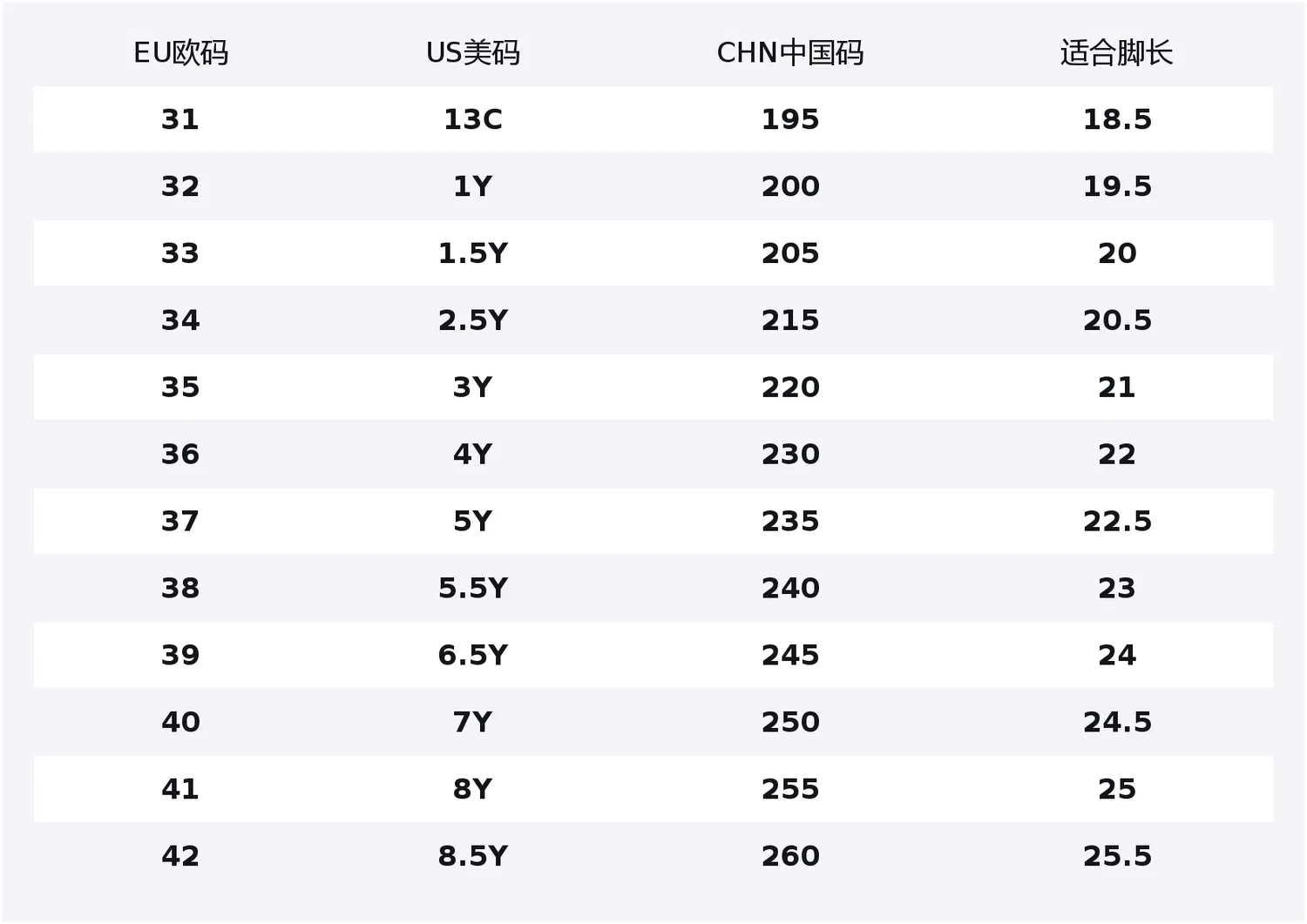Select CHN size 205 cell
Viewport: 1307px width, 924px height.
[x=790, y=253]
